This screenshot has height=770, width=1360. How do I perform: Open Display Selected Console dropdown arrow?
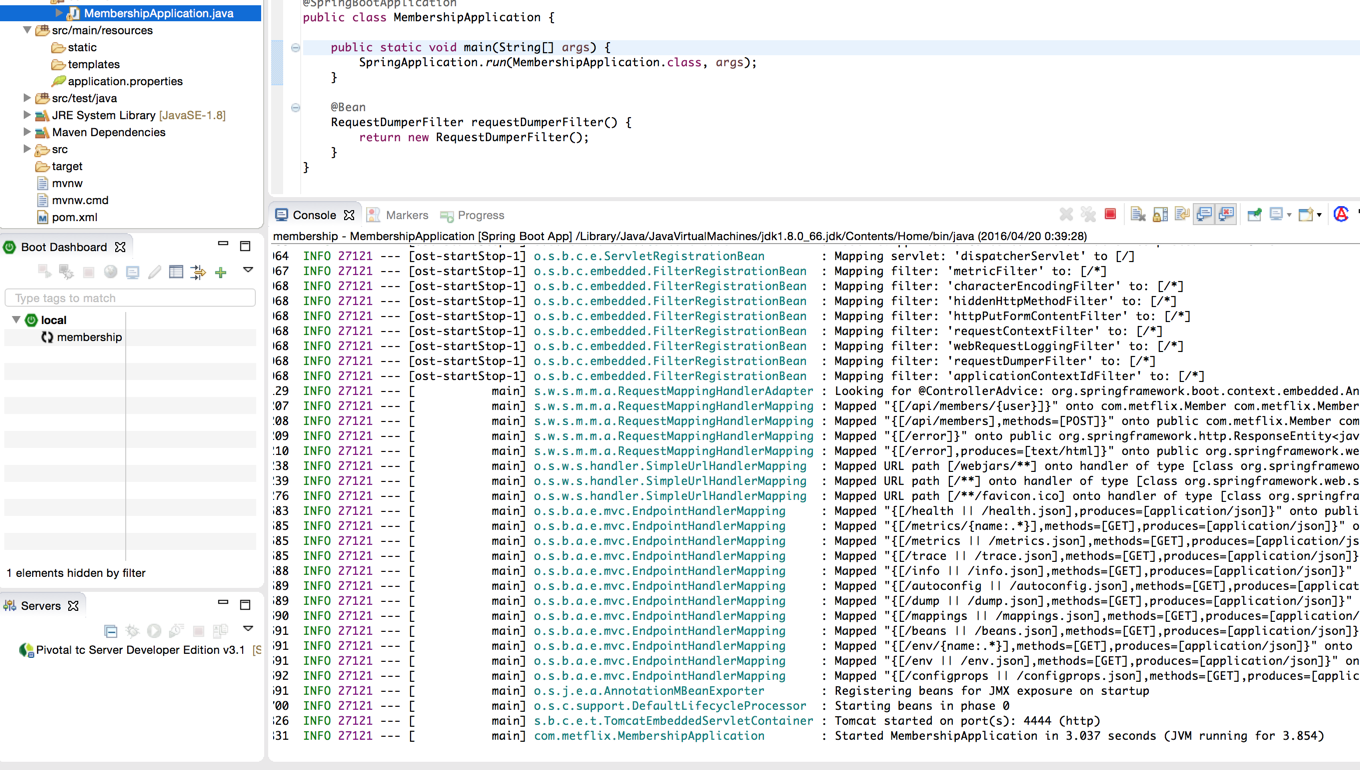[1289, 215]
